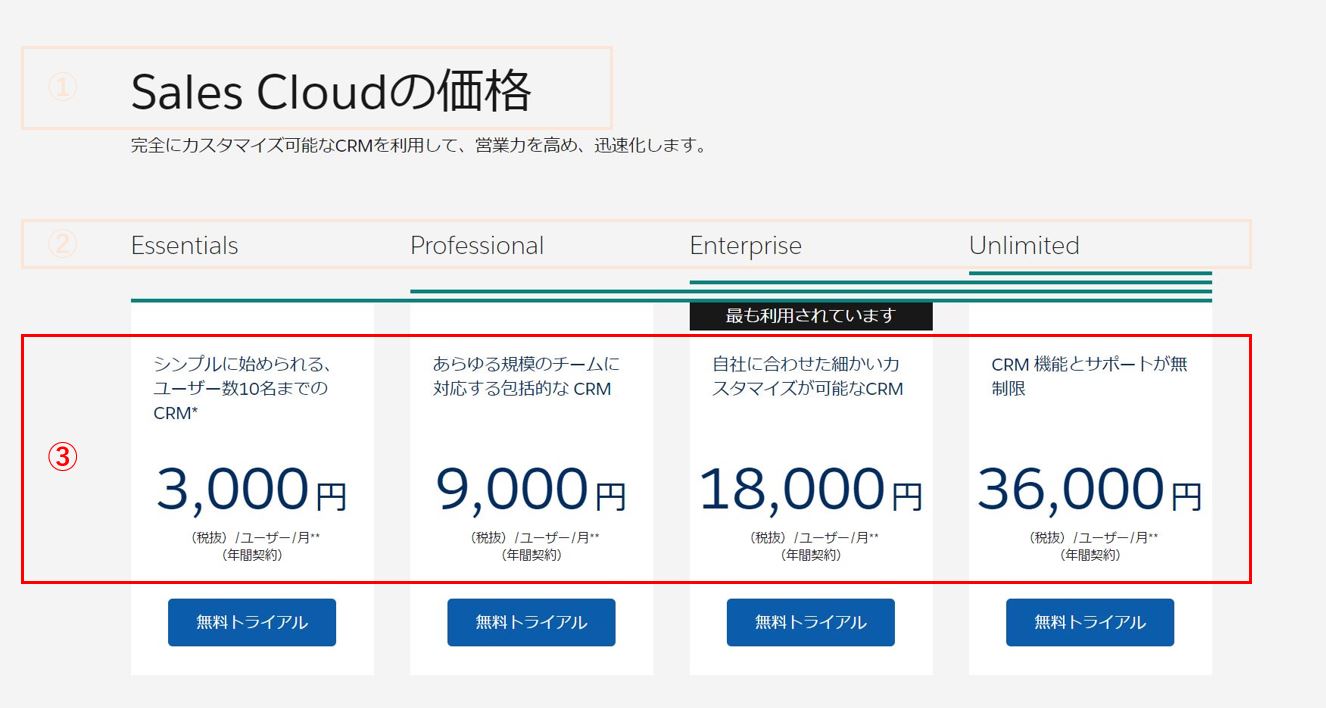Click the 9,000円 Professional price

531,487
